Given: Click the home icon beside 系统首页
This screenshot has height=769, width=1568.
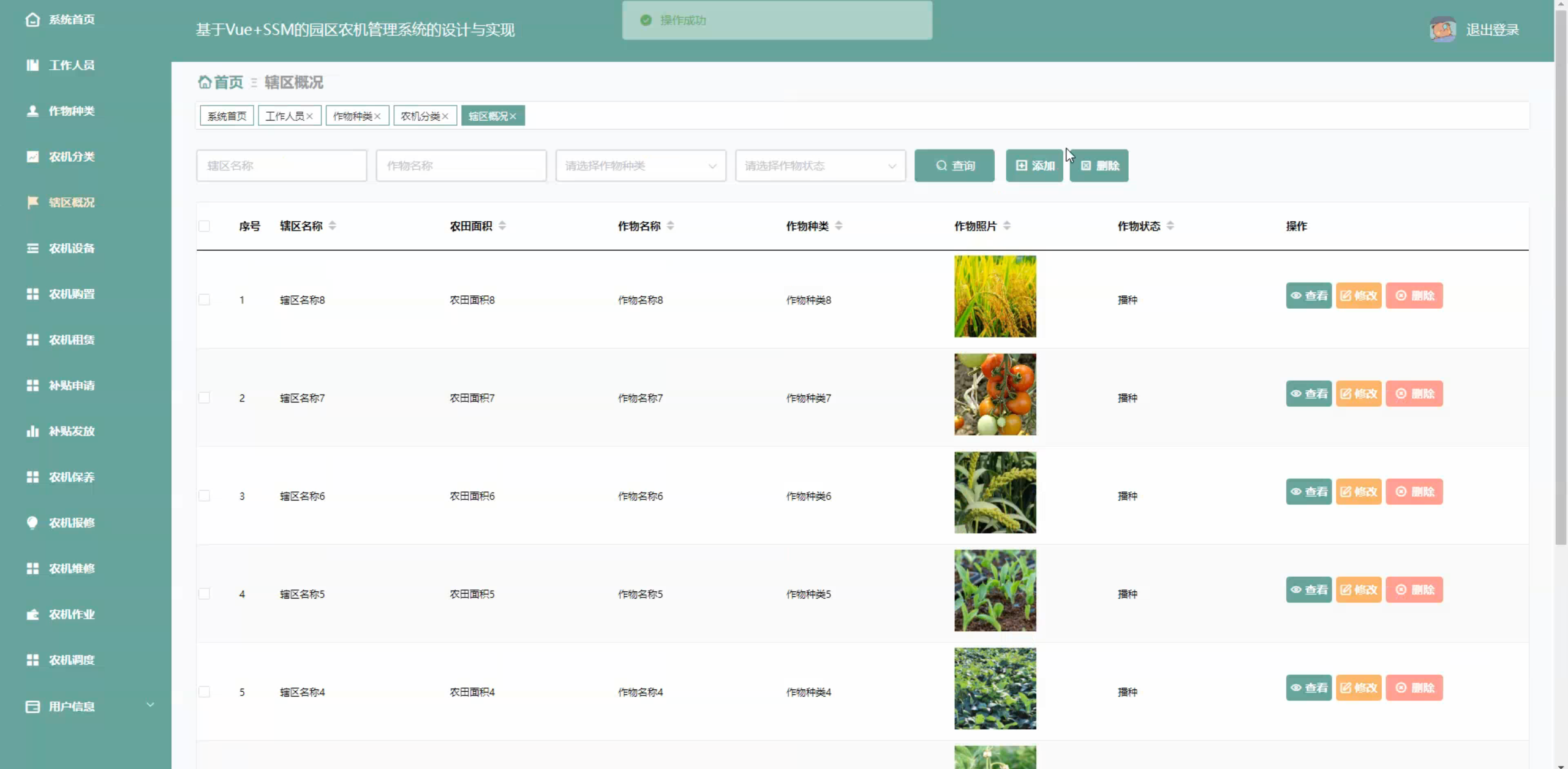Looking at the screenshot, I should [32, 20].
